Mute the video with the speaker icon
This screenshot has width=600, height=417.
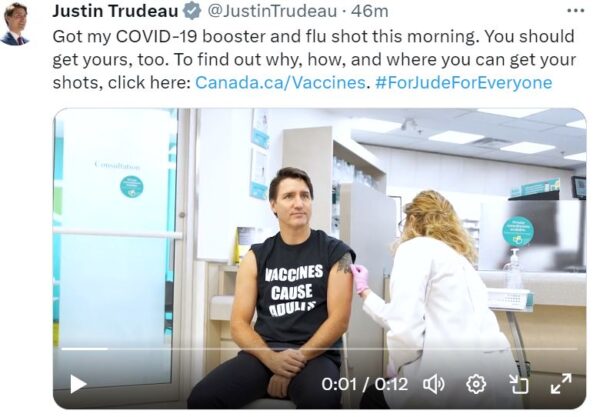point(434,384)
